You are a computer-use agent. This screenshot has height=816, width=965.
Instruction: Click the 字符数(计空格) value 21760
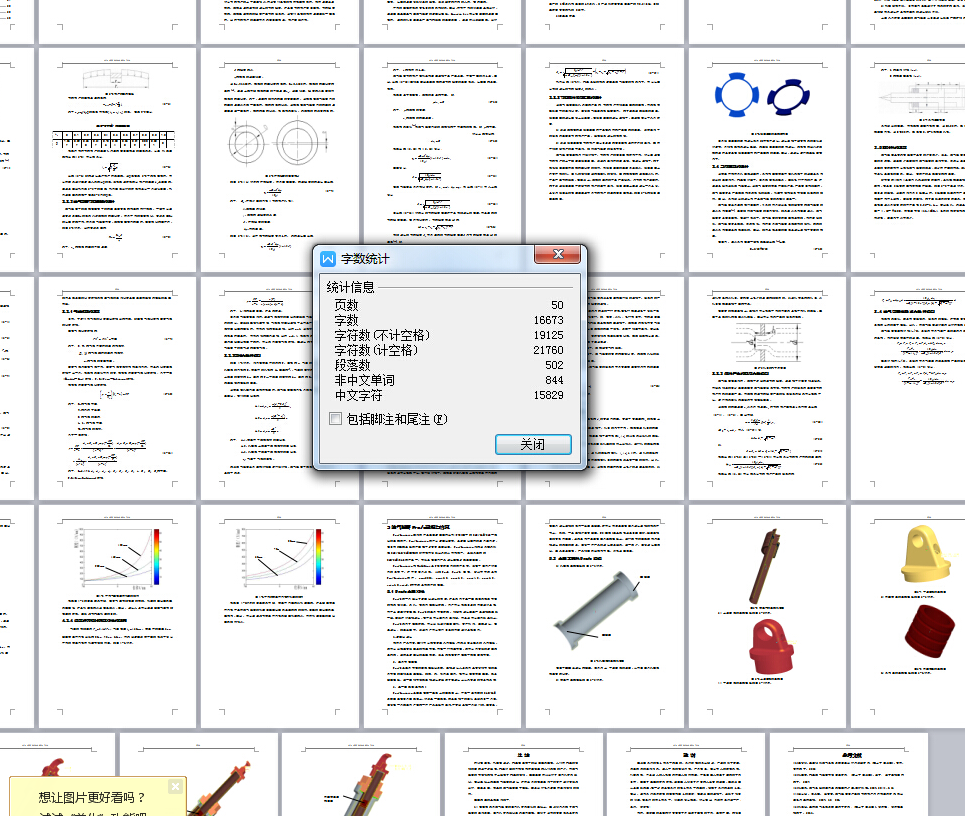coord(548,350)
